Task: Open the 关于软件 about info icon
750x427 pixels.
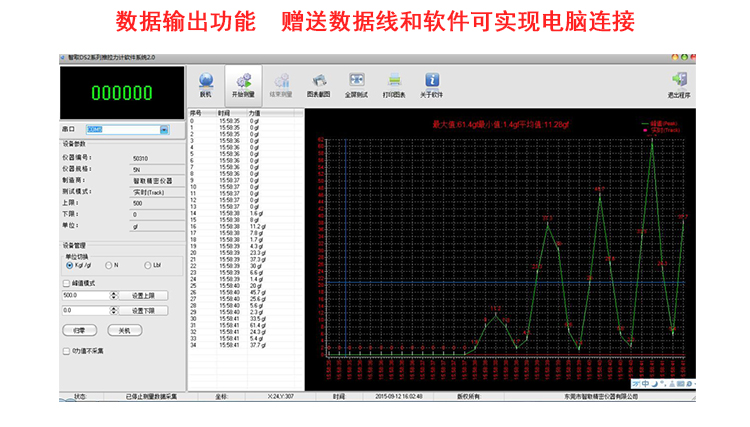Action: (x=432, y=81)
